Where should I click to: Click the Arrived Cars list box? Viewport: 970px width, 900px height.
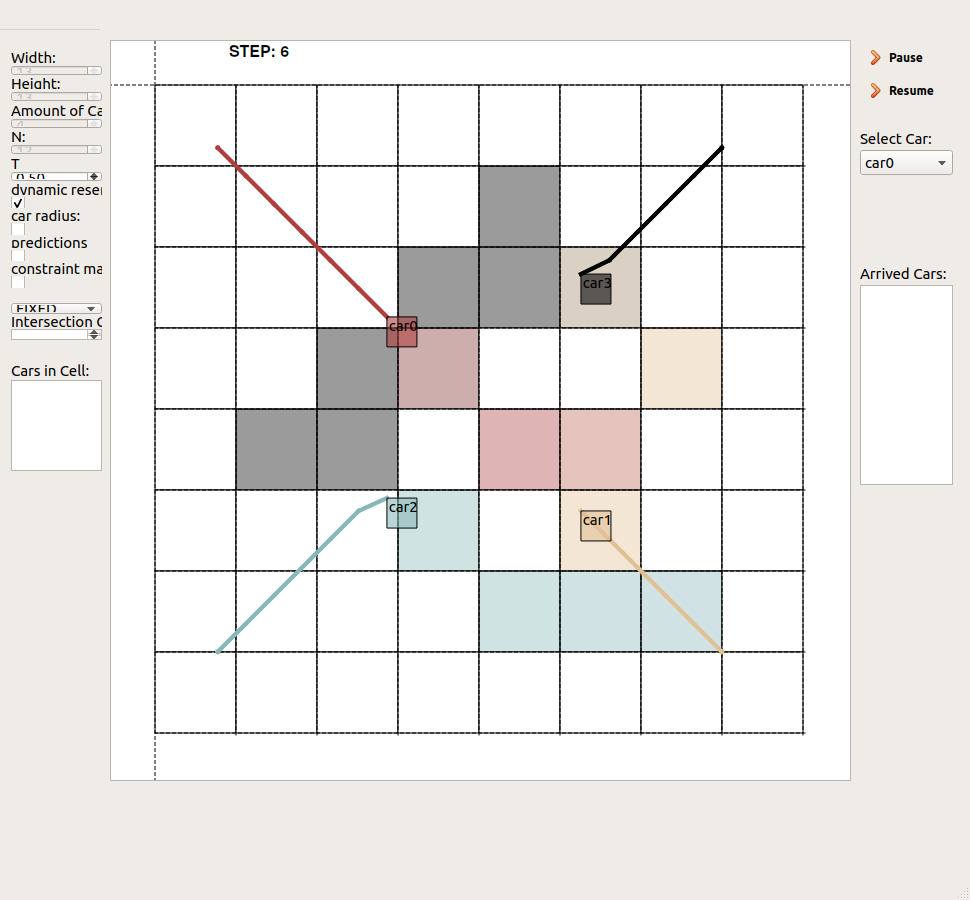(906, 385)
